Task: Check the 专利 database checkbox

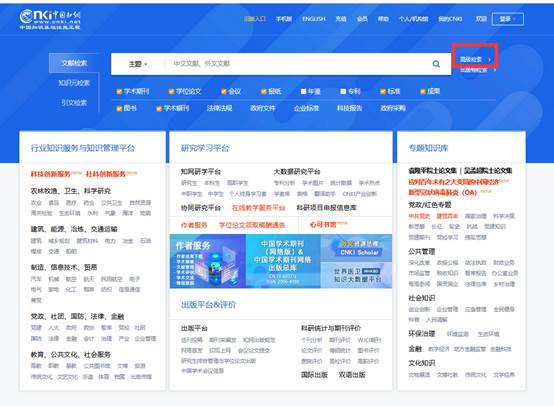Action: [343, 92]
